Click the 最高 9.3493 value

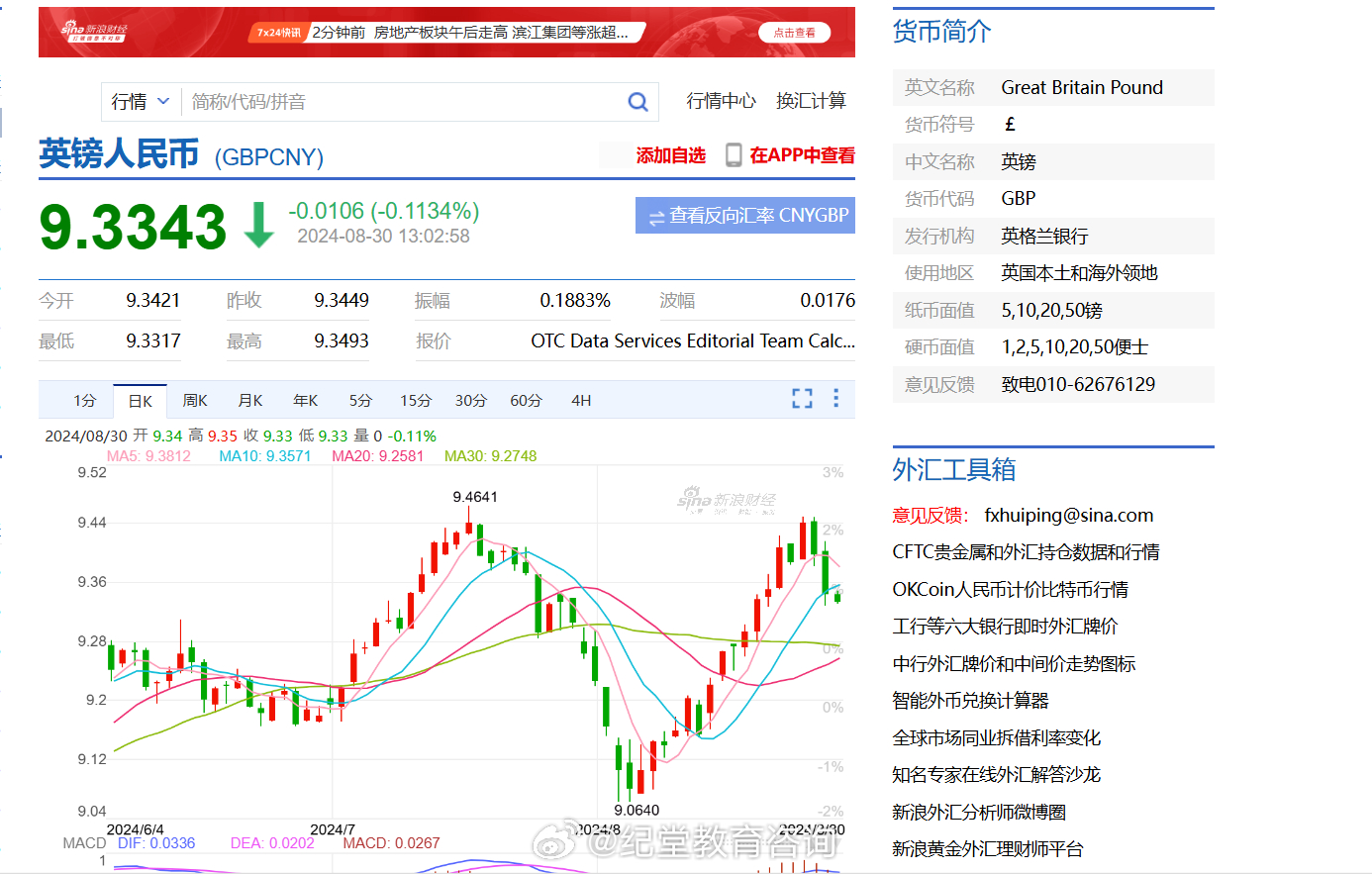(342, 340)
